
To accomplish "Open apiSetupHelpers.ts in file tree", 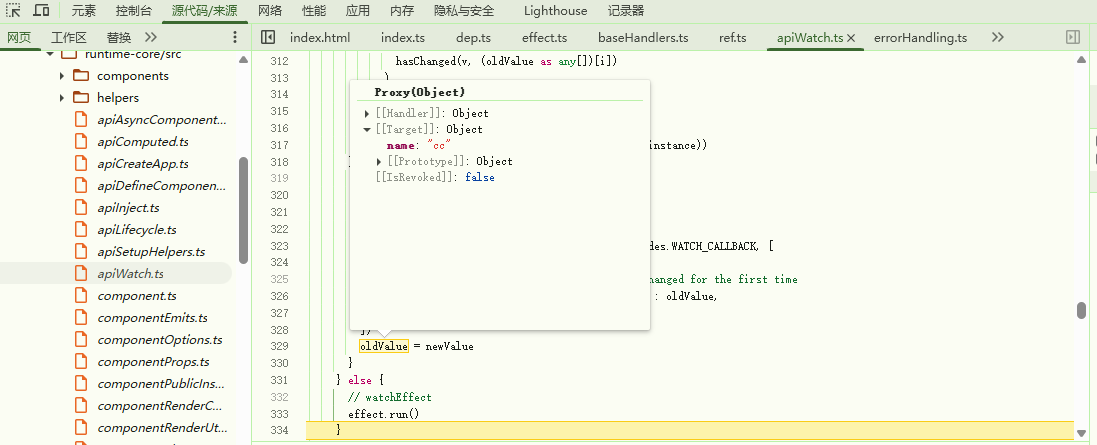I will point(151,252).
